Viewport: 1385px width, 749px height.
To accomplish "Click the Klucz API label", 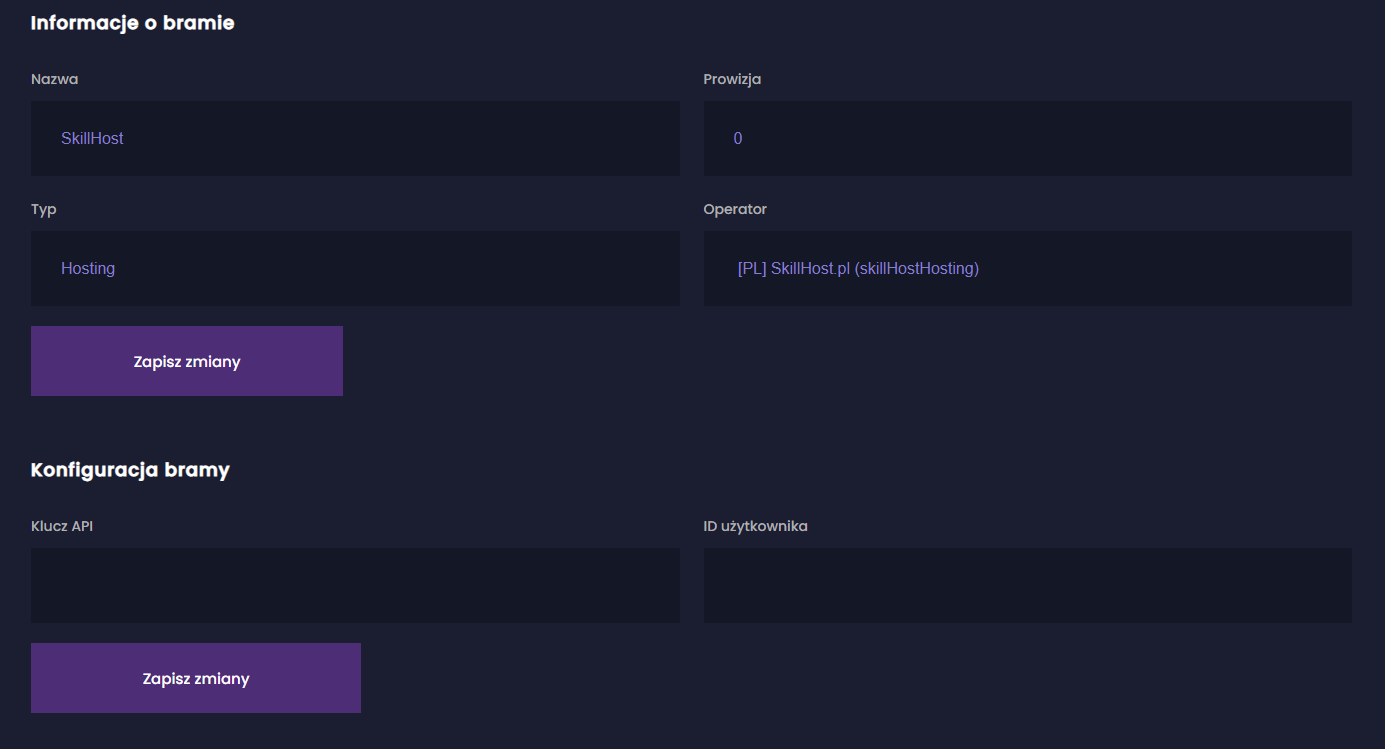I will point(62,526).
